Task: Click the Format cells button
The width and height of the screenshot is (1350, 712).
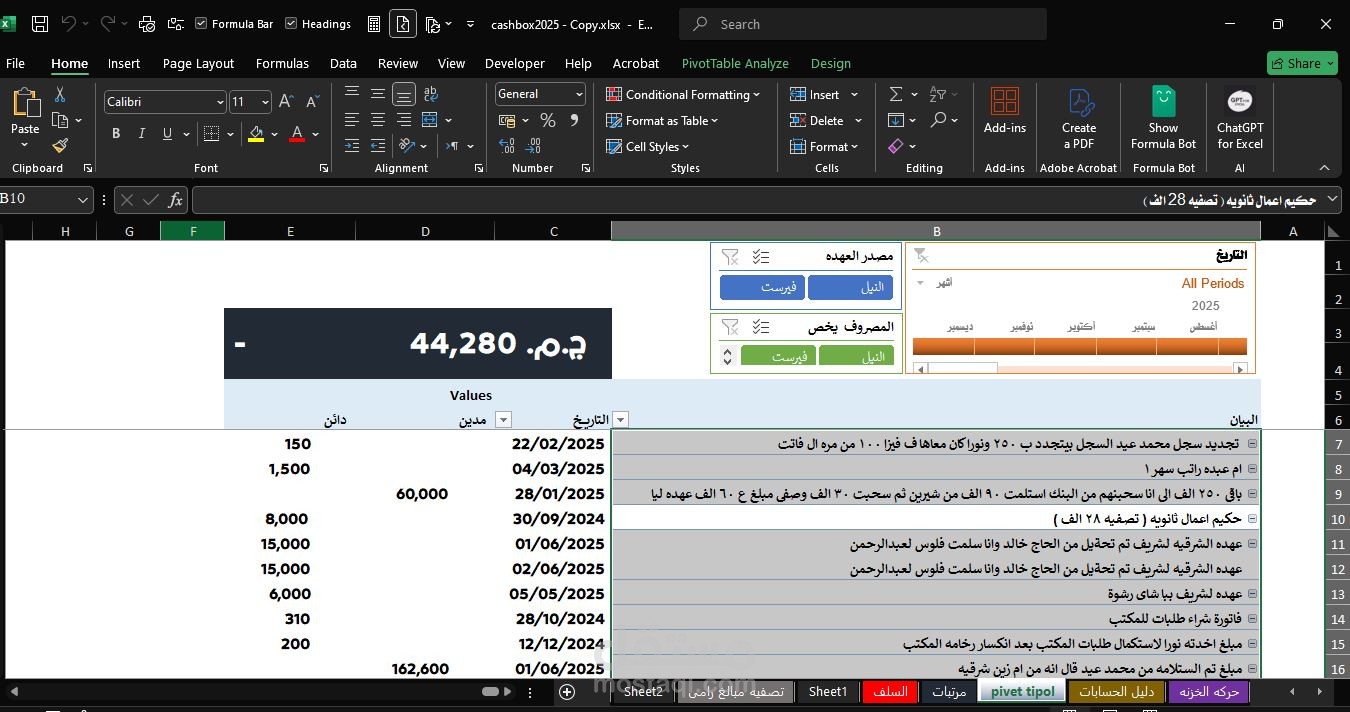Action: click(824, 146)
